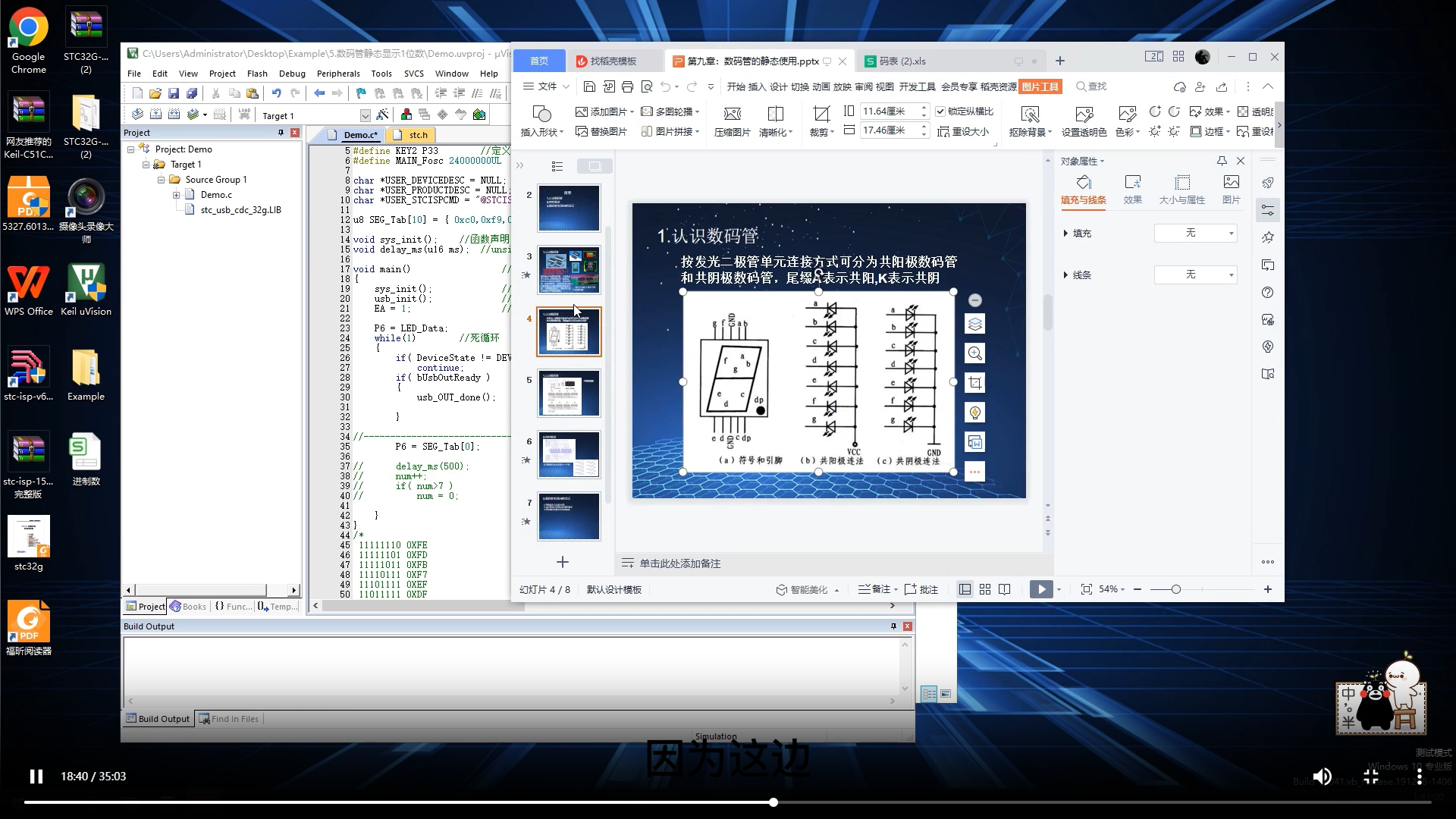Open the 线条 line type dropdown showing 无
The width and height of the screenshot is (1456, 819).
[1196, 275]
